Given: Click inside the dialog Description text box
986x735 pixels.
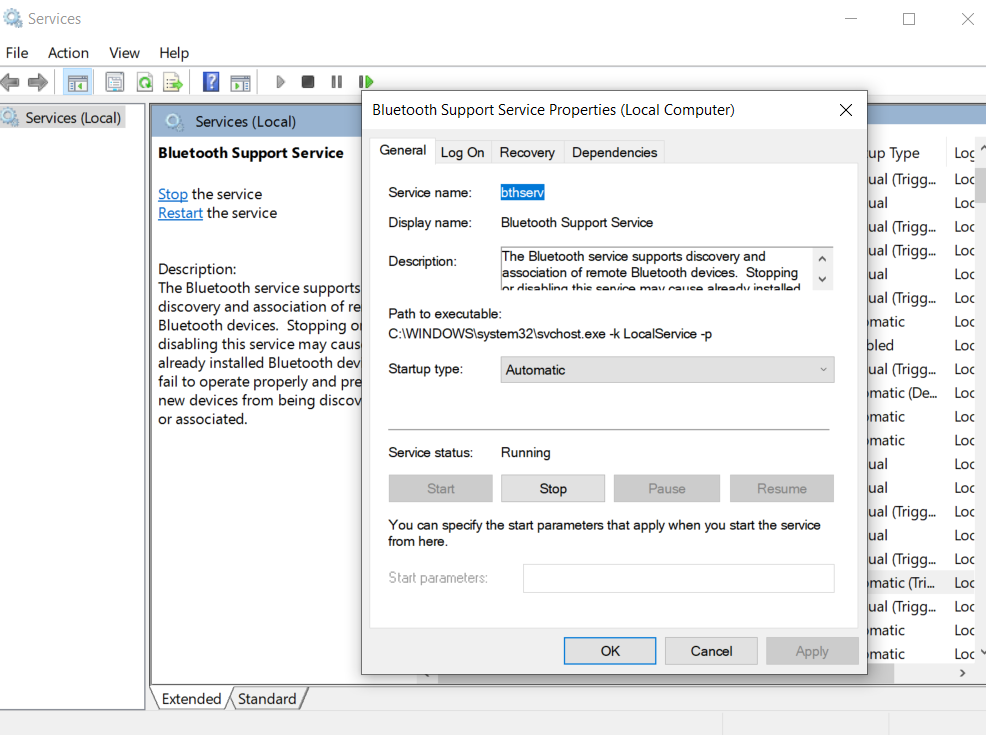Looking at the screenshot, I should pos(657,268).
